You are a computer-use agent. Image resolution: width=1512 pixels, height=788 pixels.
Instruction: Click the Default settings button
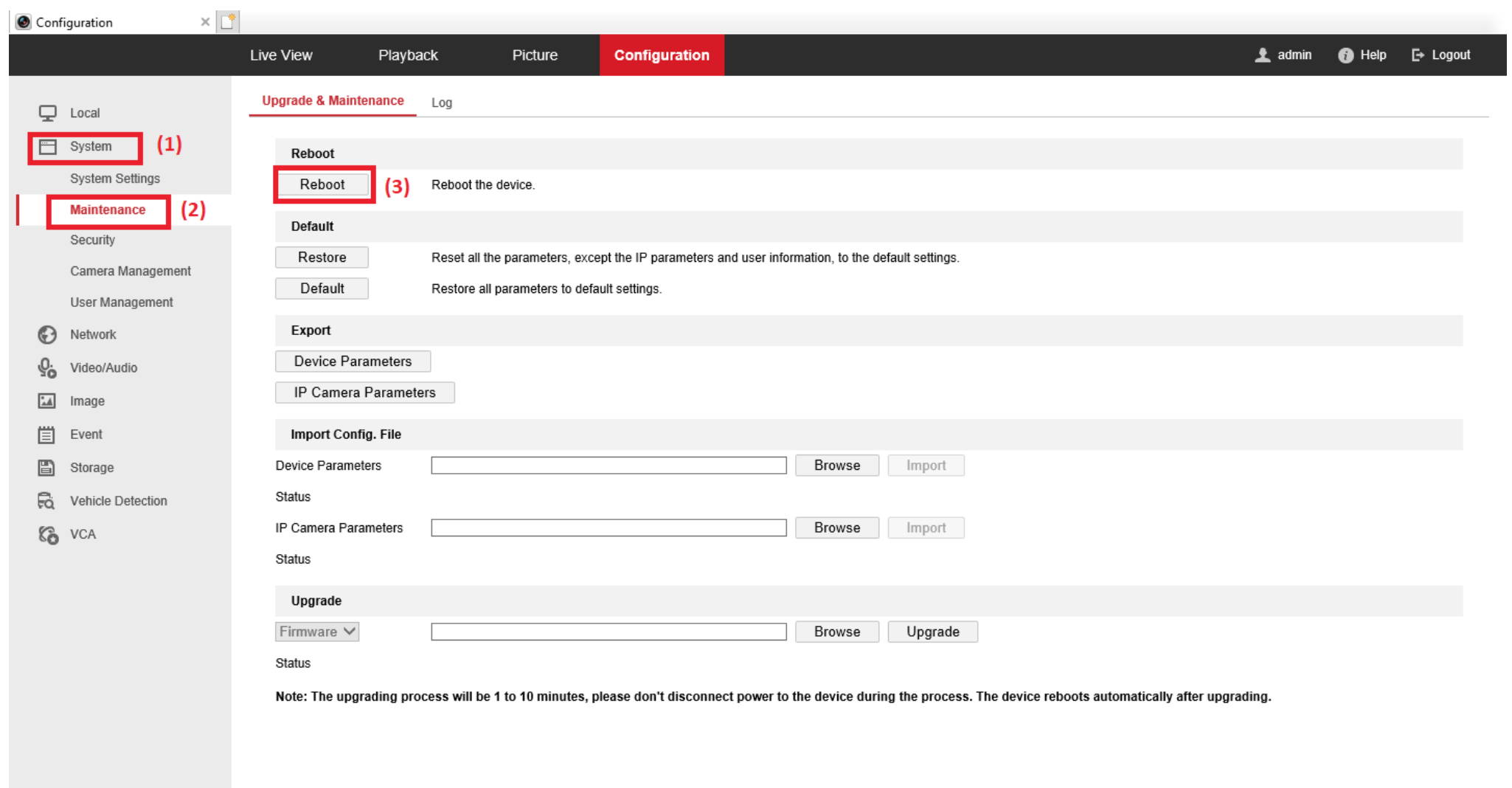click(322, 288)
